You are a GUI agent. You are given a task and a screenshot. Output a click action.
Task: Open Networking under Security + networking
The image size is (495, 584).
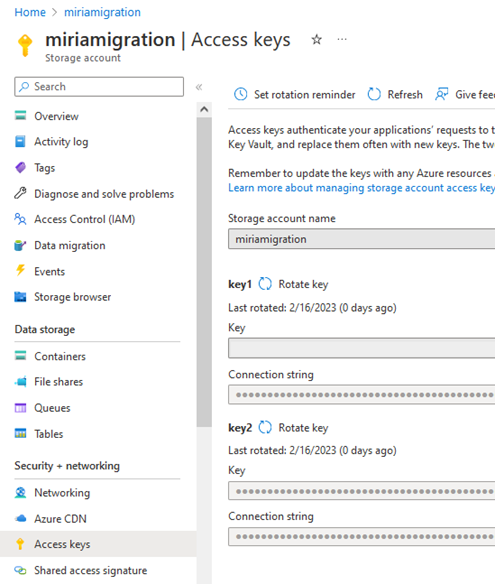point(62,493)
